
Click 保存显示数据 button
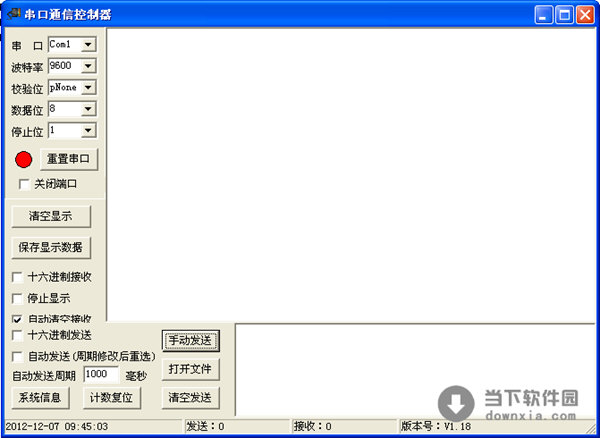tap(50, 247)
